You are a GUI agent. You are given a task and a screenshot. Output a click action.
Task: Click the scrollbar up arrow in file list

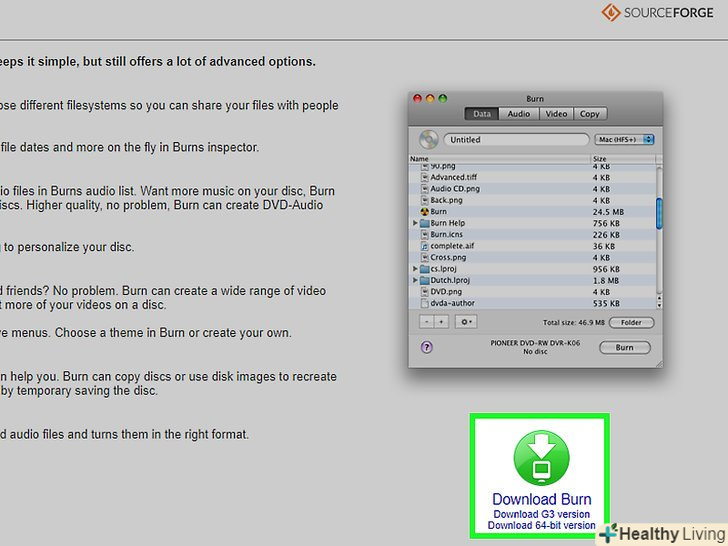(x=659, y=298)
